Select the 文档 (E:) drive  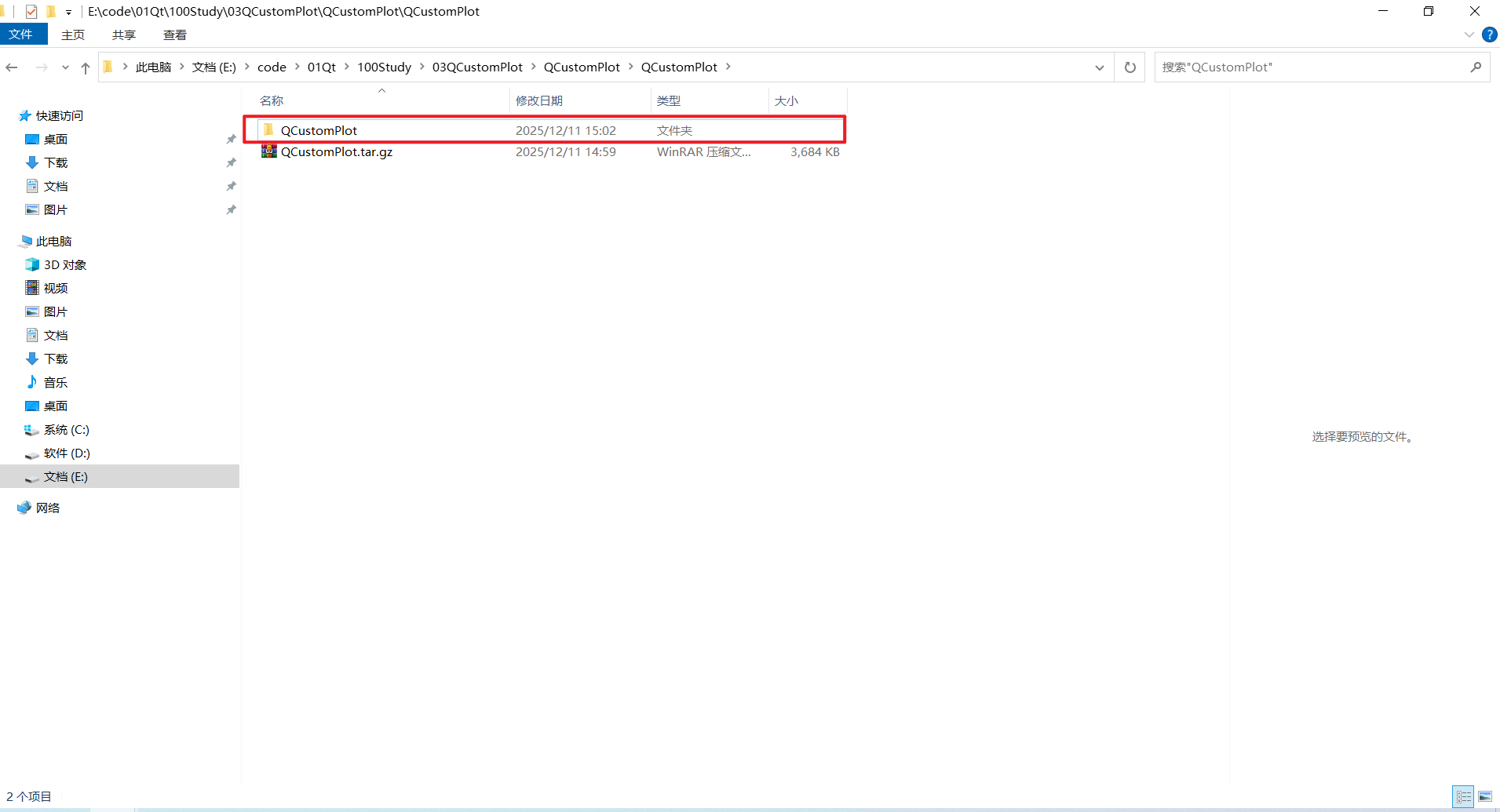pyautogui.click(x=119, y=477)
